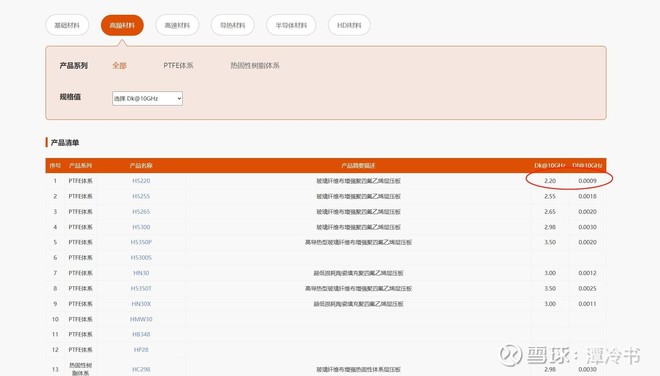Image resolution: width=660 pixels, height=376 pixels.
Task: Click the 产品清单 section heading
Action: pyautogui.click(x=64, y=143)
